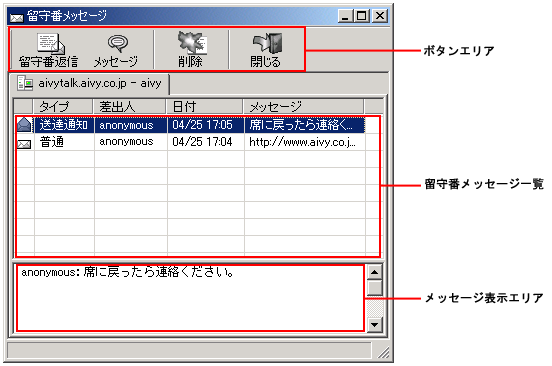Select the closed envelope icon of 普通 row
This screenshot has width=552, height=366.
(24, 144)
